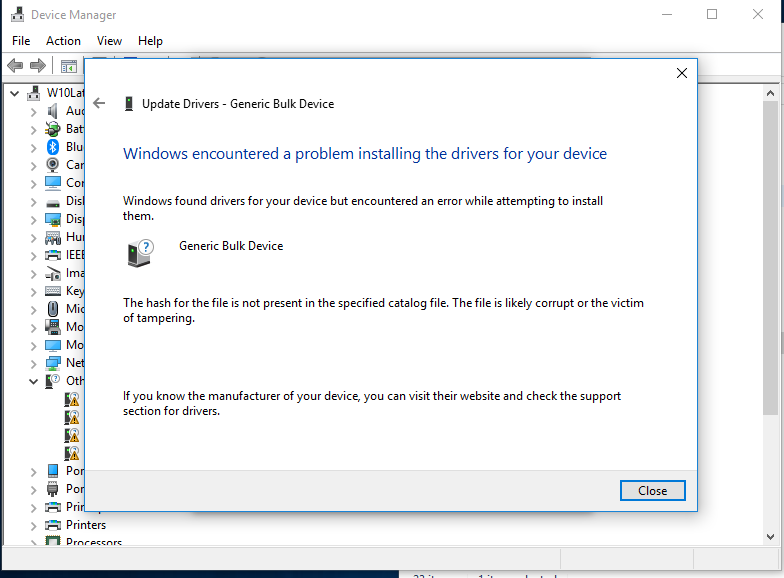Select the computer root icon in tree
The width and height of the screenshot is (784, 578).
coord(34,93)
